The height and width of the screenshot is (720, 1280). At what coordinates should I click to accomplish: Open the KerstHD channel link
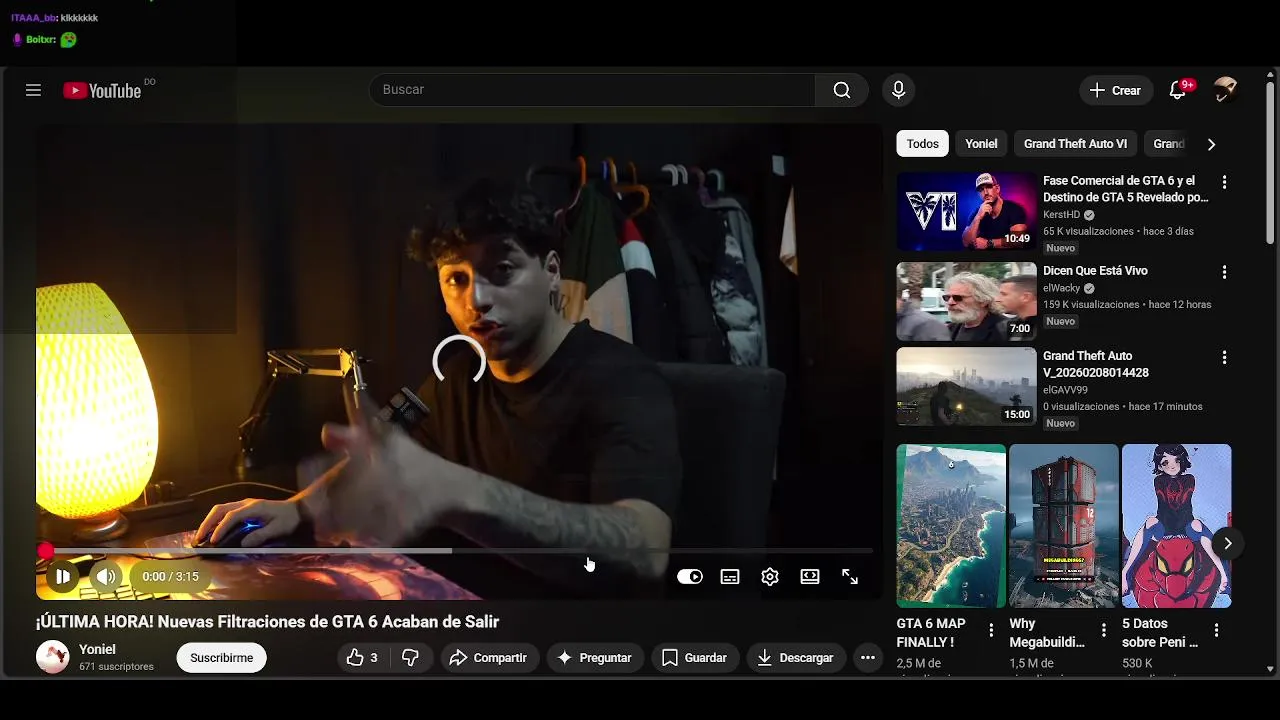click(1061, 215)
